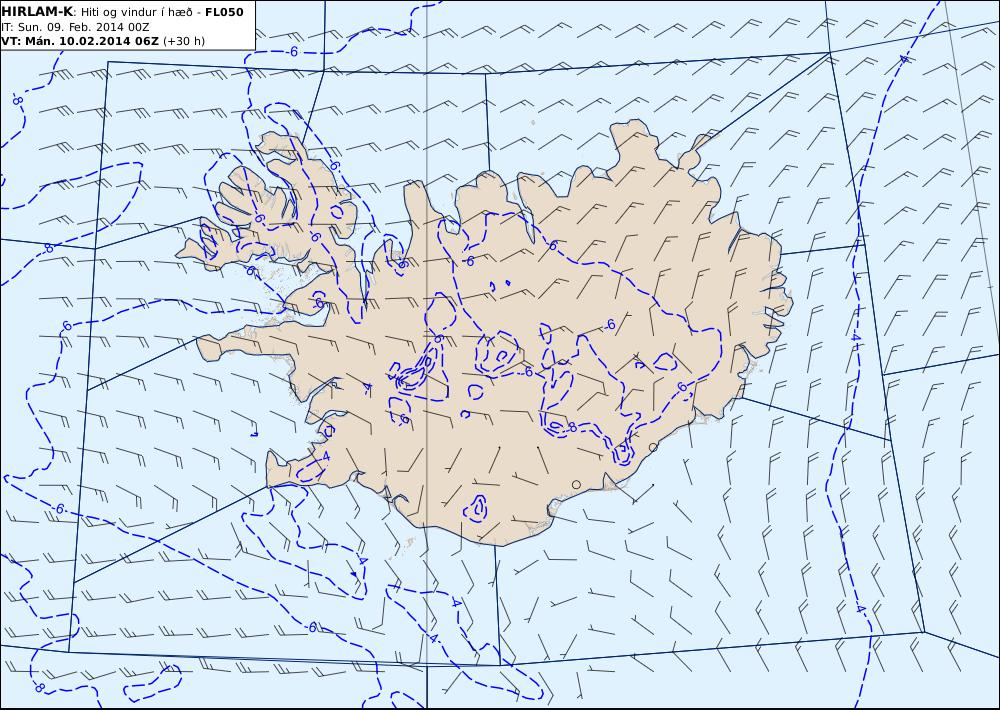Click the 'Hiti og vindur í hæð' title text
Image resolution: width=1000 pixels, height=710 pixels.
135,12
